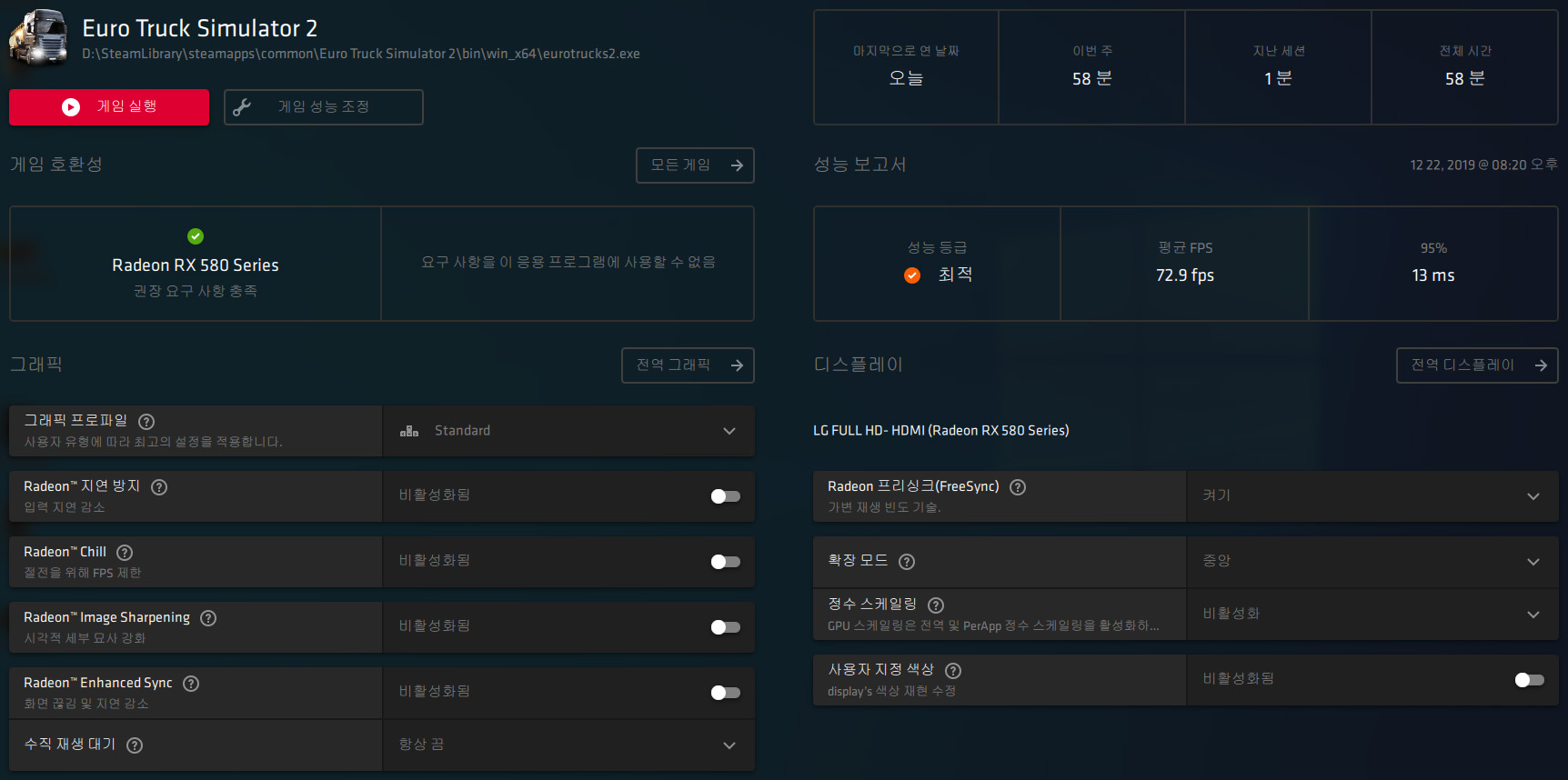Click the Radeon RX 580 Series text
The width and height of the screenshot is (1568, 780).
pyautogui.click(x=196, y=265)
